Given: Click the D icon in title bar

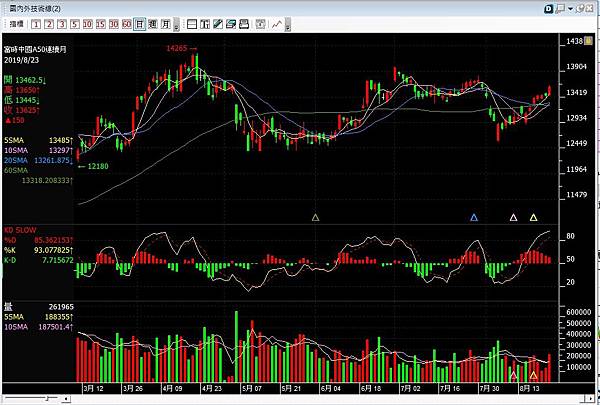Looking at the screenshot, I should (549, 9).
